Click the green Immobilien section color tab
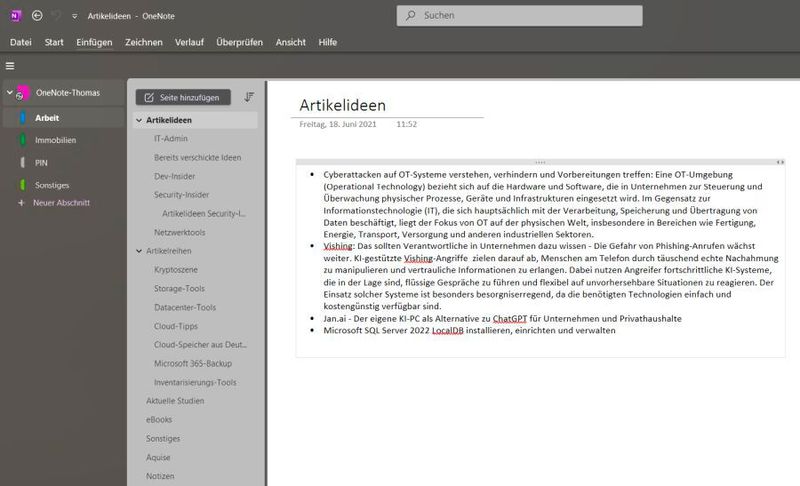800x486 pixels. click(22, 140)
